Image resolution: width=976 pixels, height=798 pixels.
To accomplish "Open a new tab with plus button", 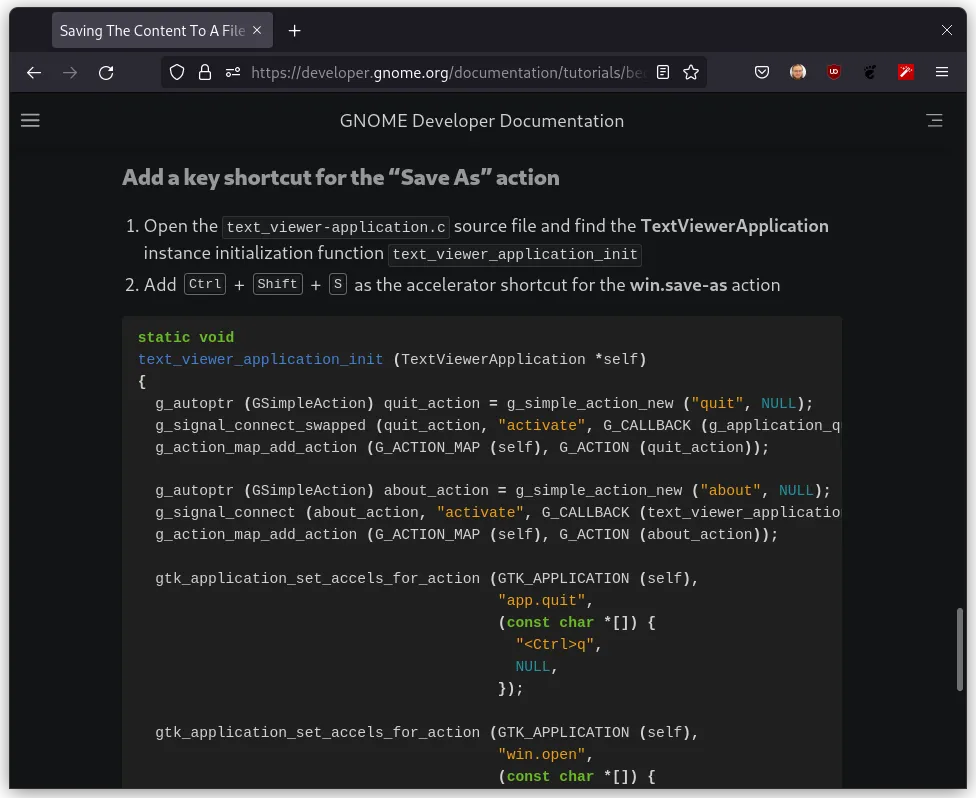I will tap(294, 31).
